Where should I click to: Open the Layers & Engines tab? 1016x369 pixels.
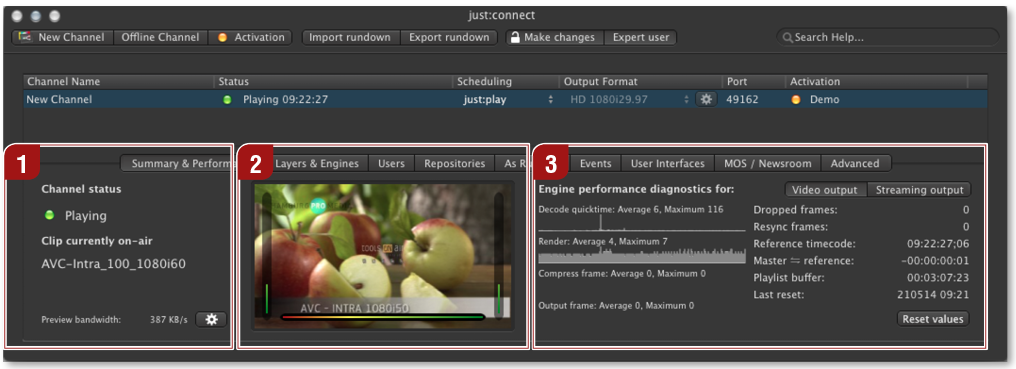pyautogui.click(x=317, y=163)
